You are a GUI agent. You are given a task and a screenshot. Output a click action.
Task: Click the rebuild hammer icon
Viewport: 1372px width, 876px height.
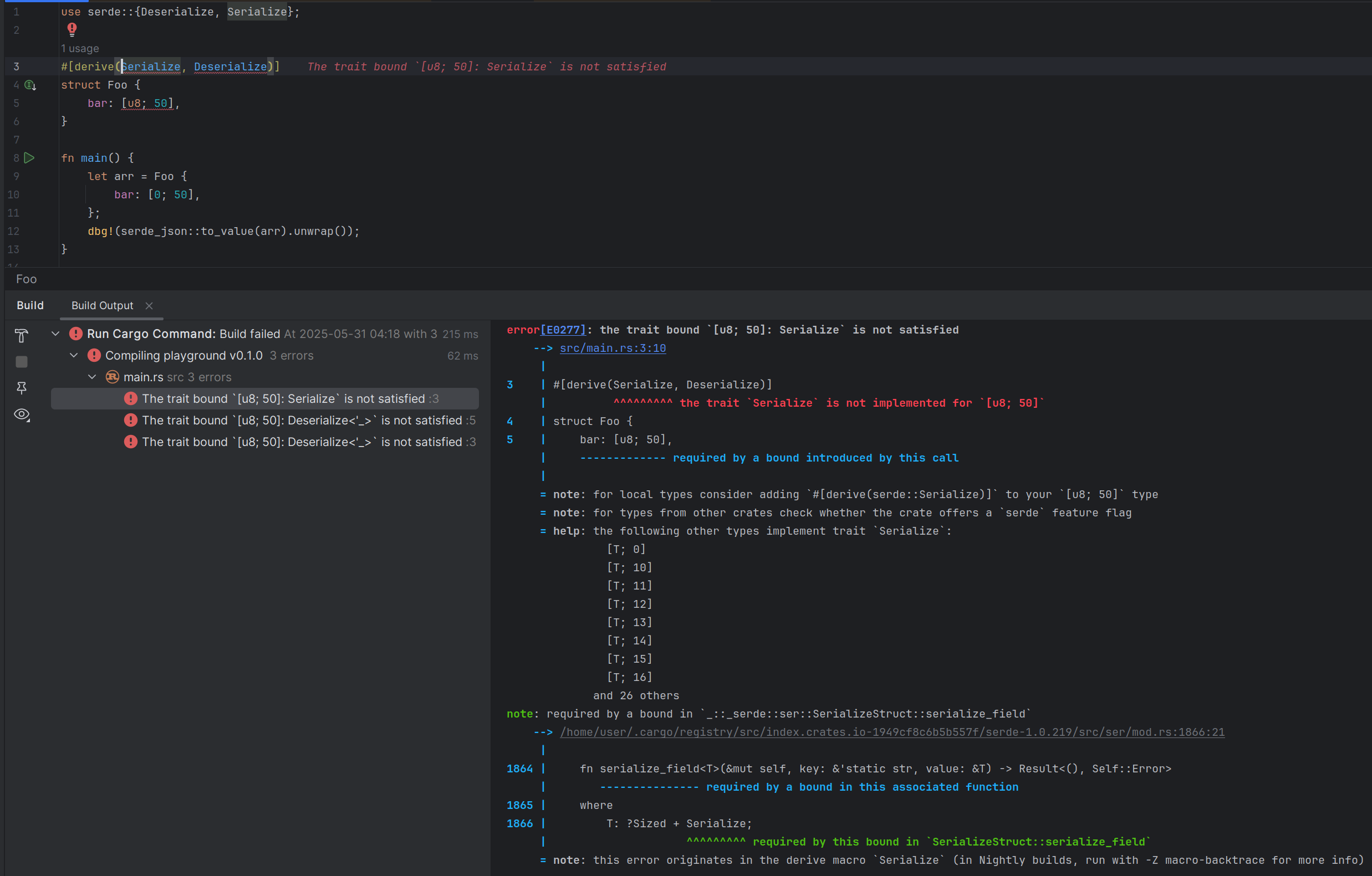tap(22, 335)
